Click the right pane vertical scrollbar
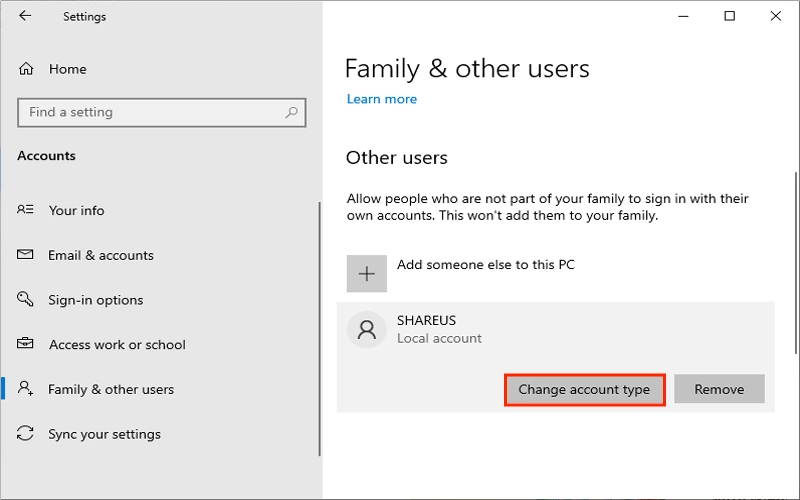The image size is (800, 500). pos(796,263)
